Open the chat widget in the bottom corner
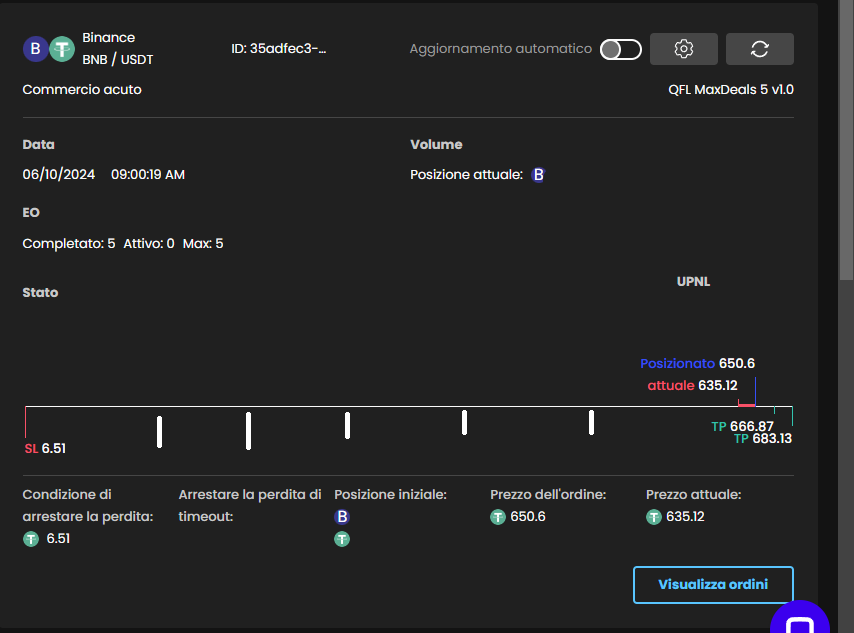The height and width of the screenshot is (633, 854). coord(800,622)
